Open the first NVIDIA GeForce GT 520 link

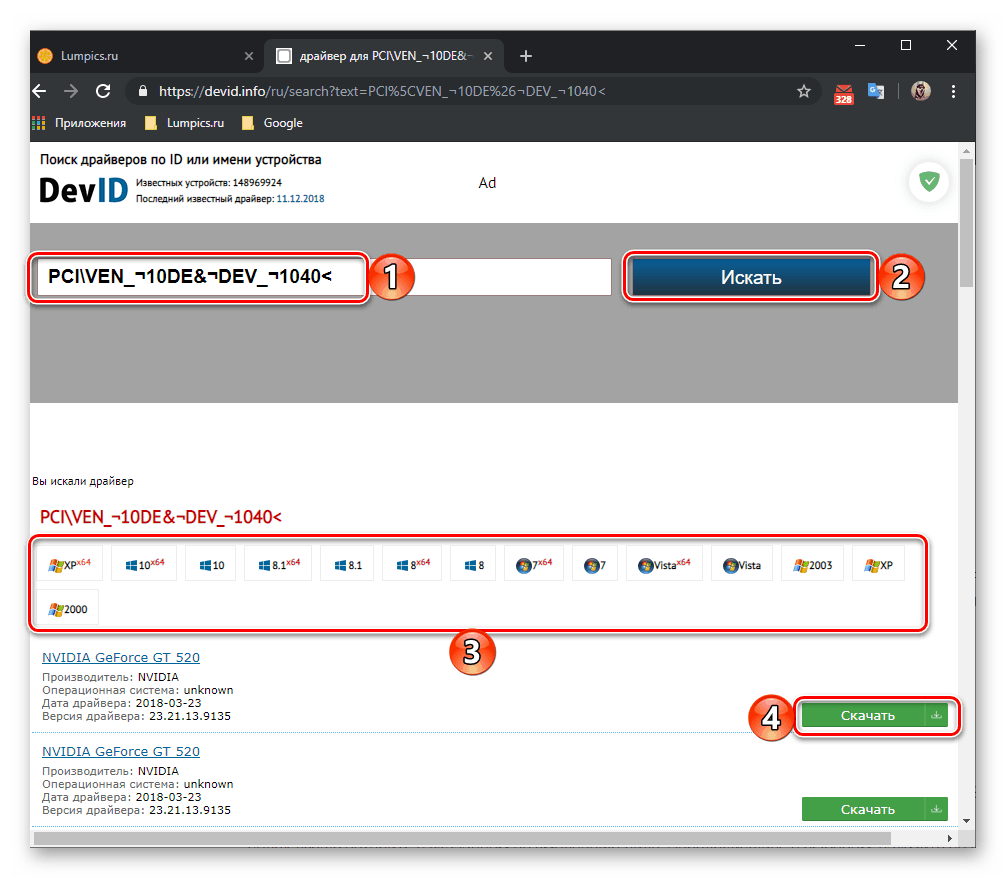pos(121,657)
